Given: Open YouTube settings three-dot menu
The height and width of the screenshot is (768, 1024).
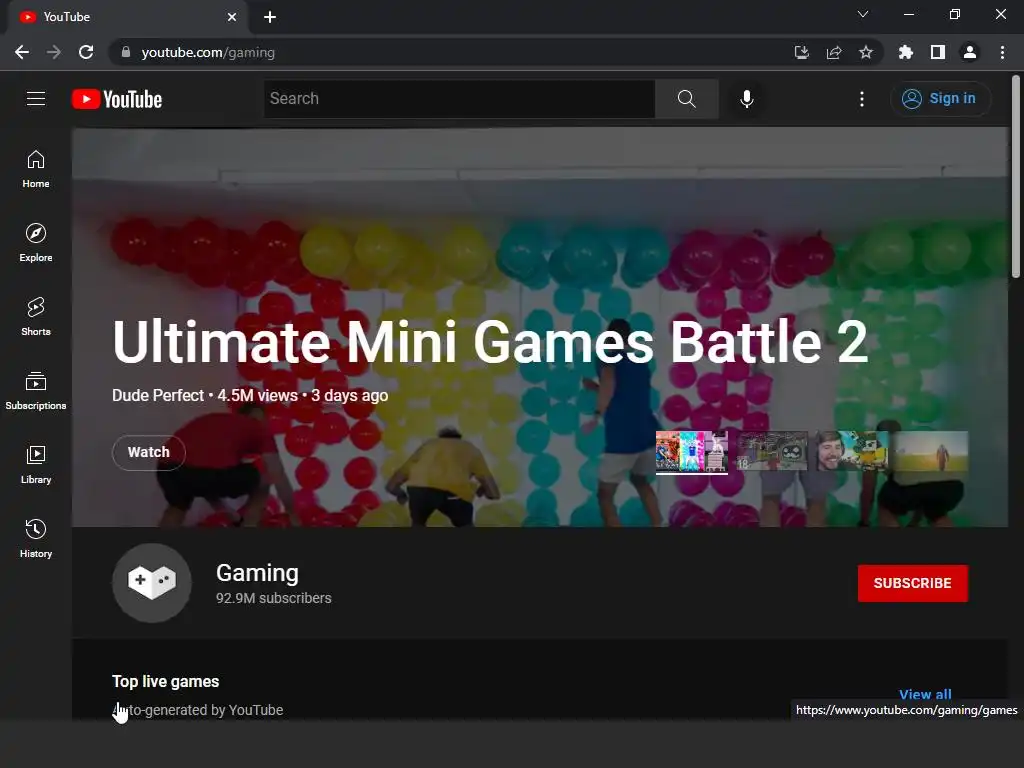Looking at the screenshot, I should (862, 99).
